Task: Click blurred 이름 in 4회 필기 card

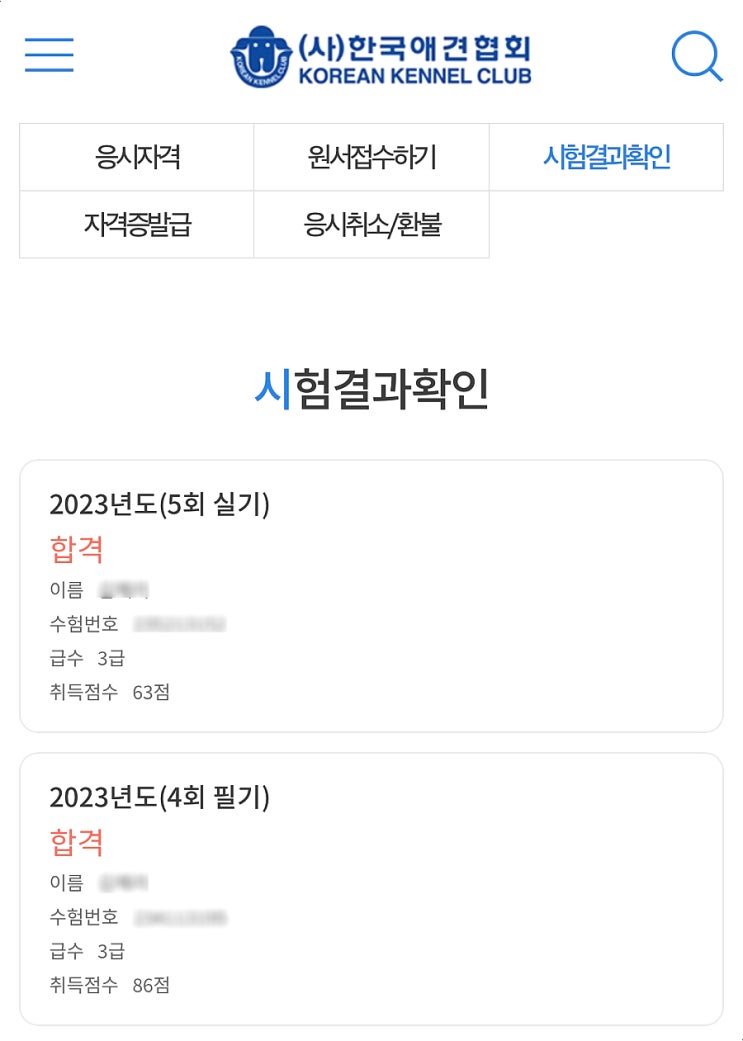Action: pos(124,882)
